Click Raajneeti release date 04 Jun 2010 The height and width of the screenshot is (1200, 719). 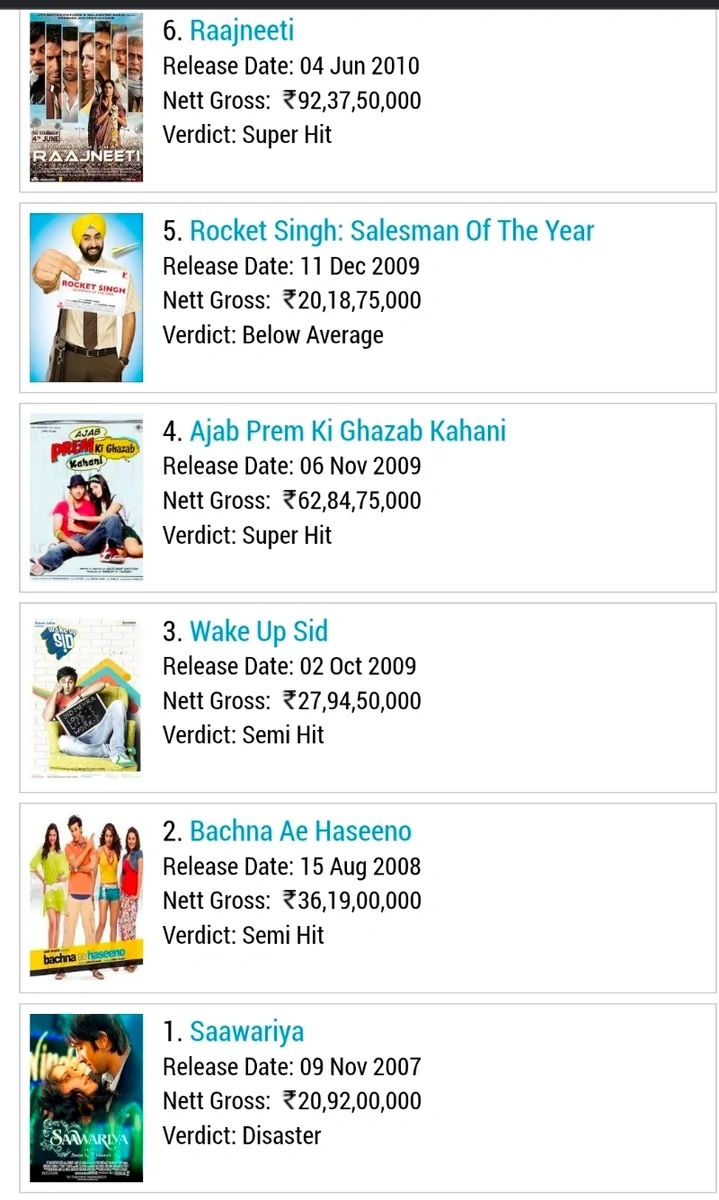(359, 66)
